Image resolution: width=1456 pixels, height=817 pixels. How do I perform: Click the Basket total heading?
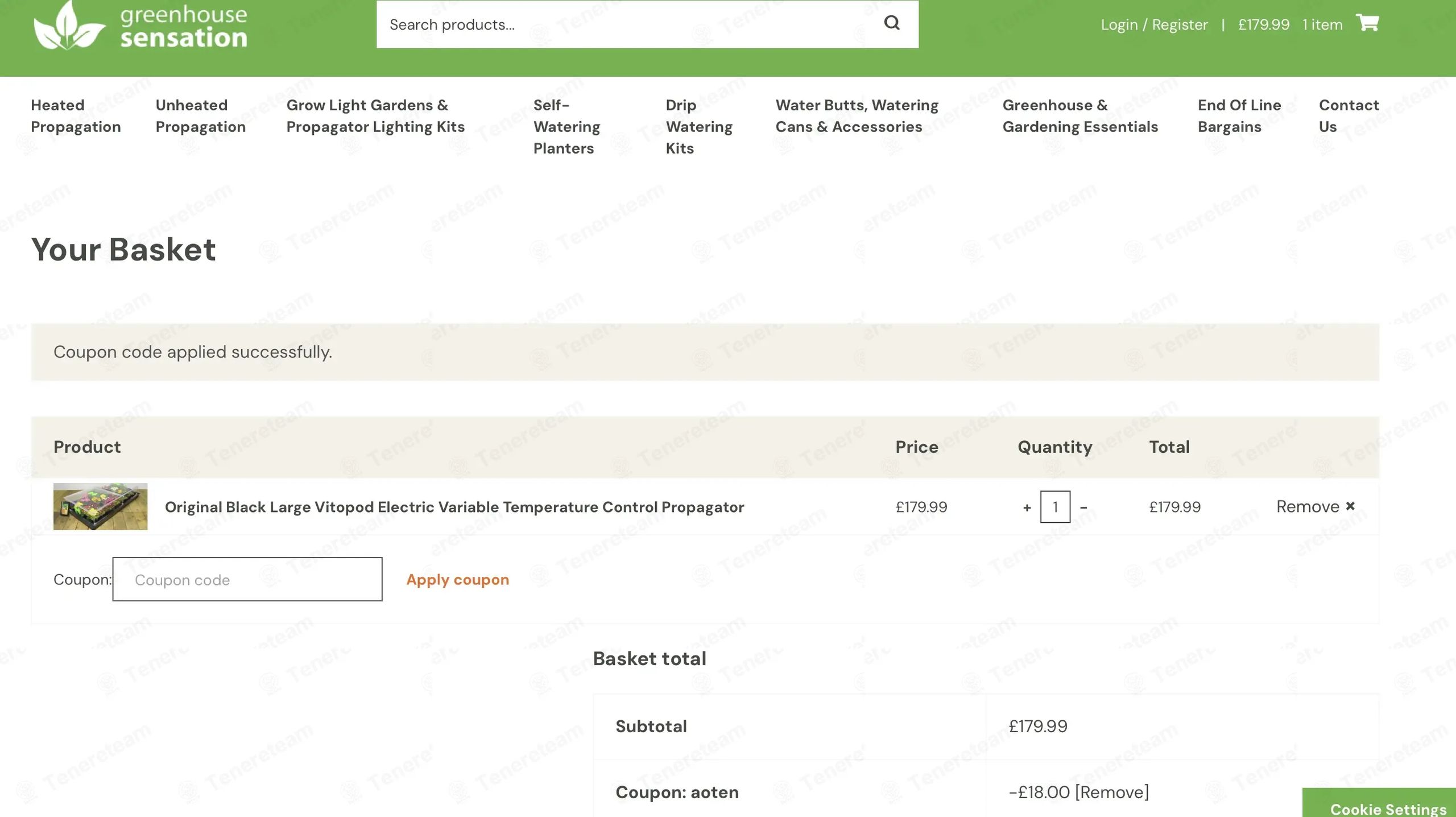pyautogui.click(x=650, y=658)
